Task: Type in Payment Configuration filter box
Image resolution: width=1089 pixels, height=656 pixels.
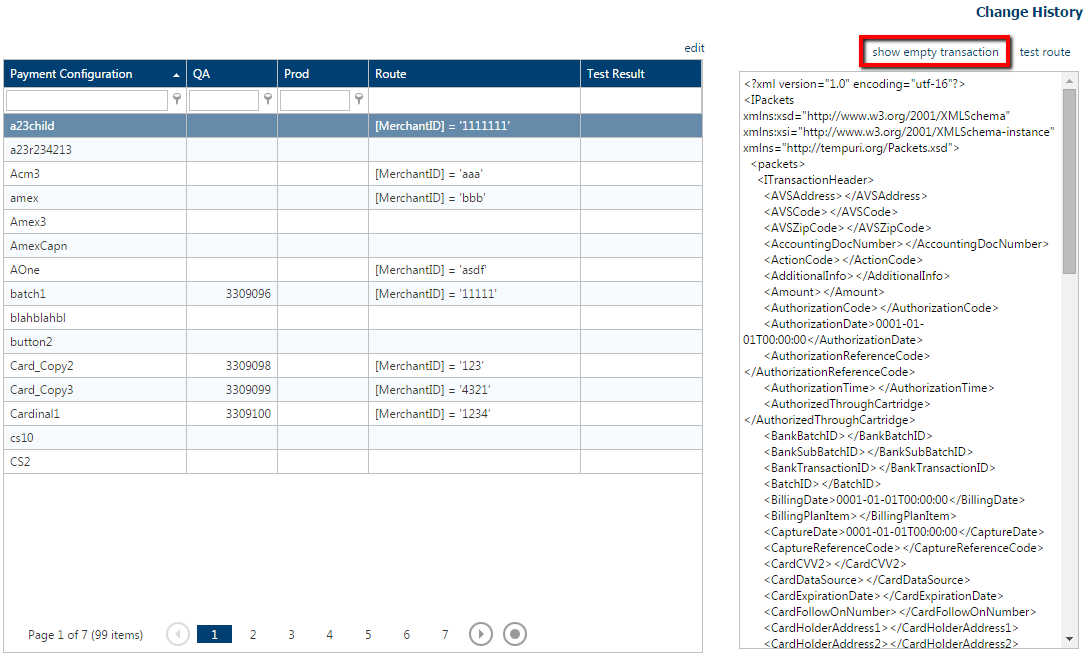Action: [x=87, y=100]
